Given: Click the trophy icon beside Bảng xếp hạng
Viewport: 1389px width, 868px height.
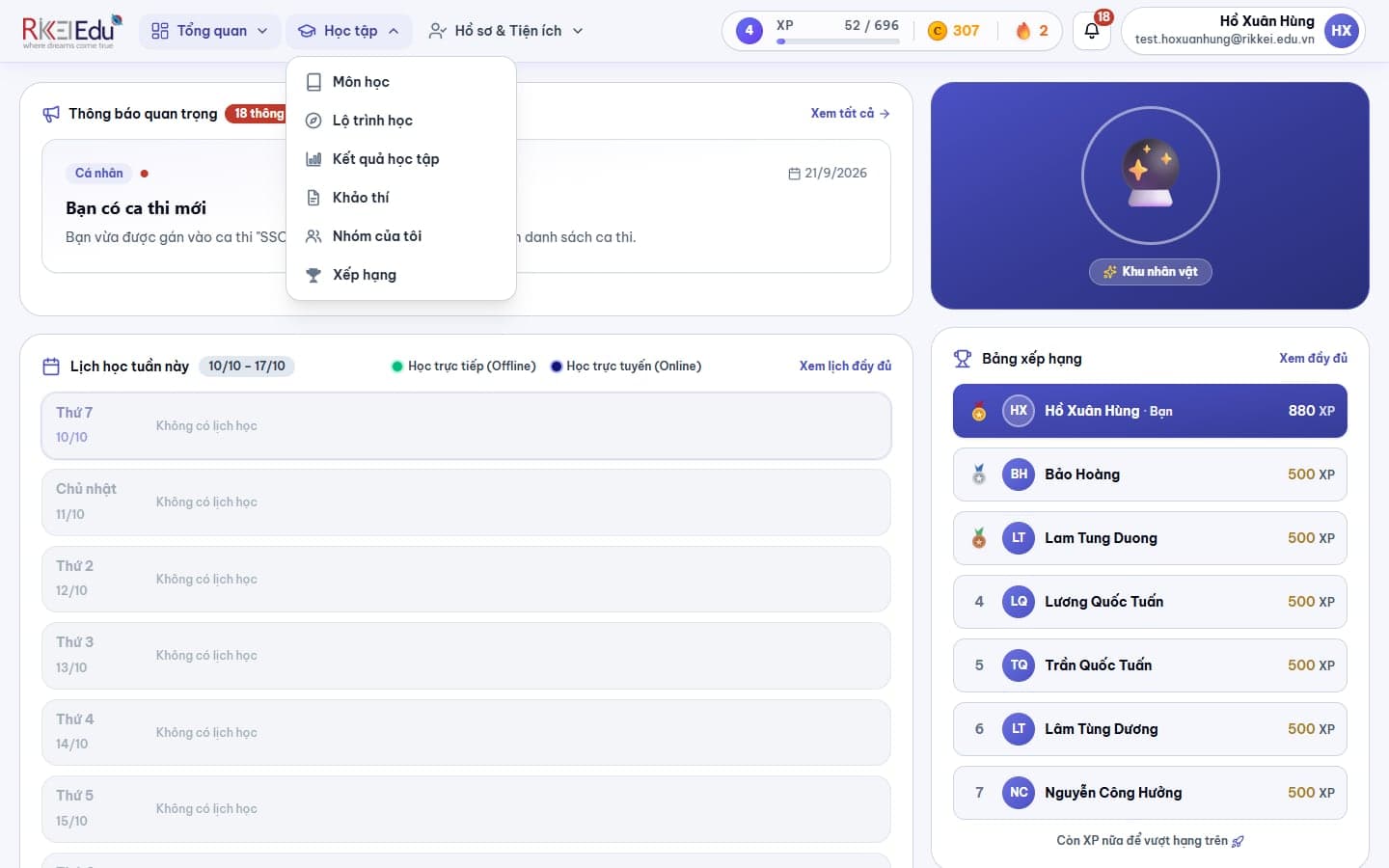Looking at the screenshot, I should point(963,359).
